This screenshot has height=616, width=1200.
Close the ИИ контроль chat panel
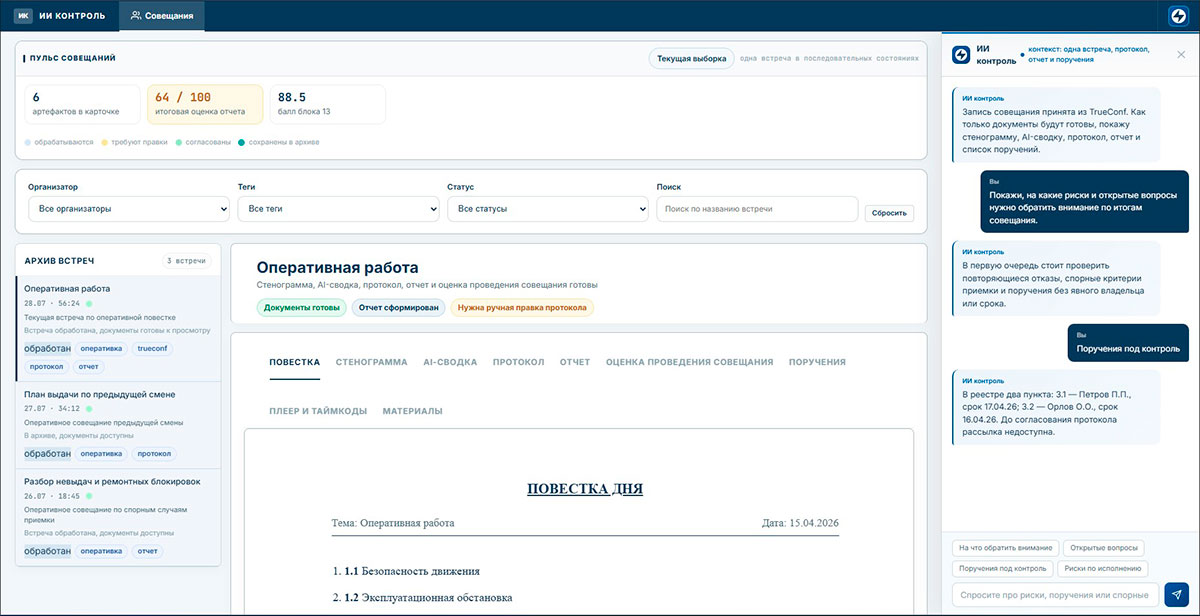tap(1181, 54)
